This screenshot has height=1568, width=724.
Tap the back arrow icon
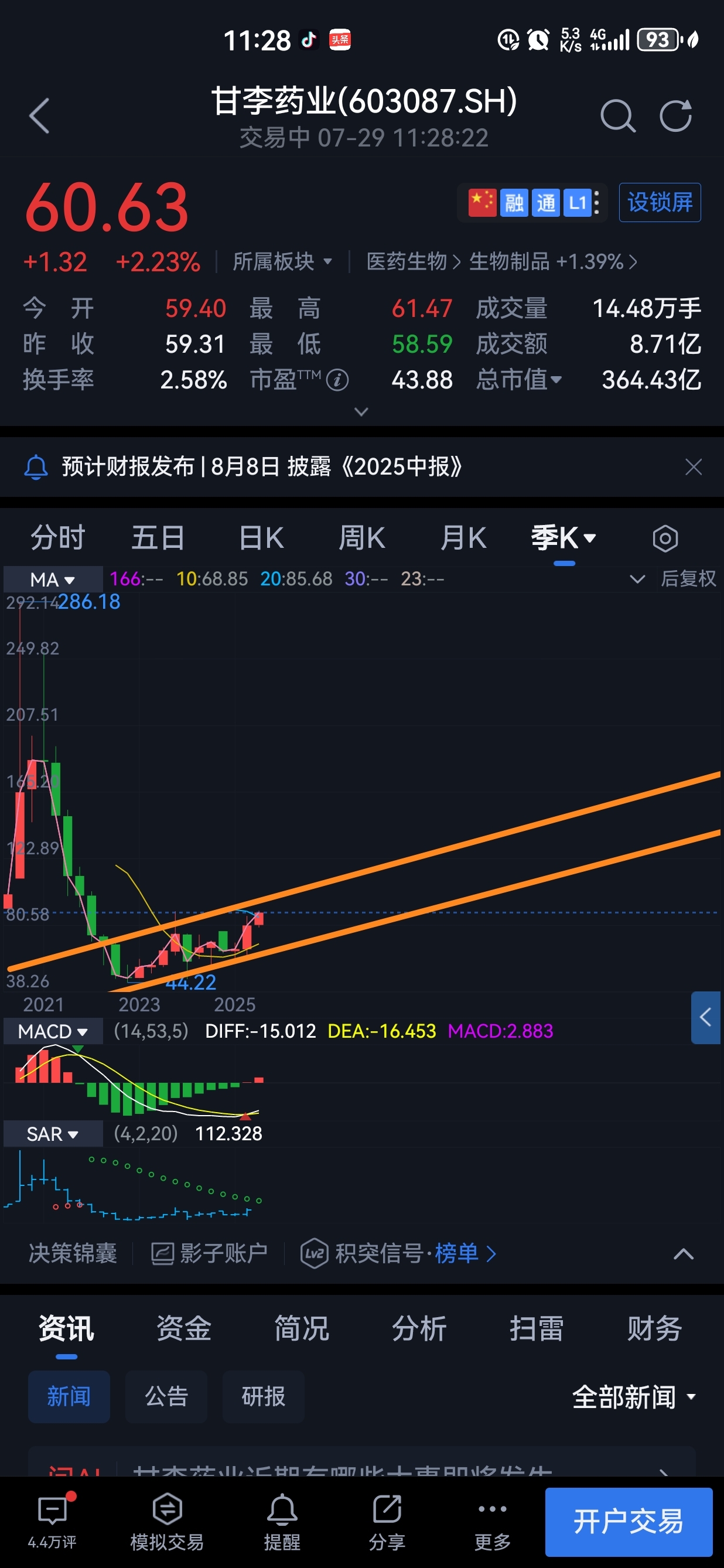pos(39,115)
